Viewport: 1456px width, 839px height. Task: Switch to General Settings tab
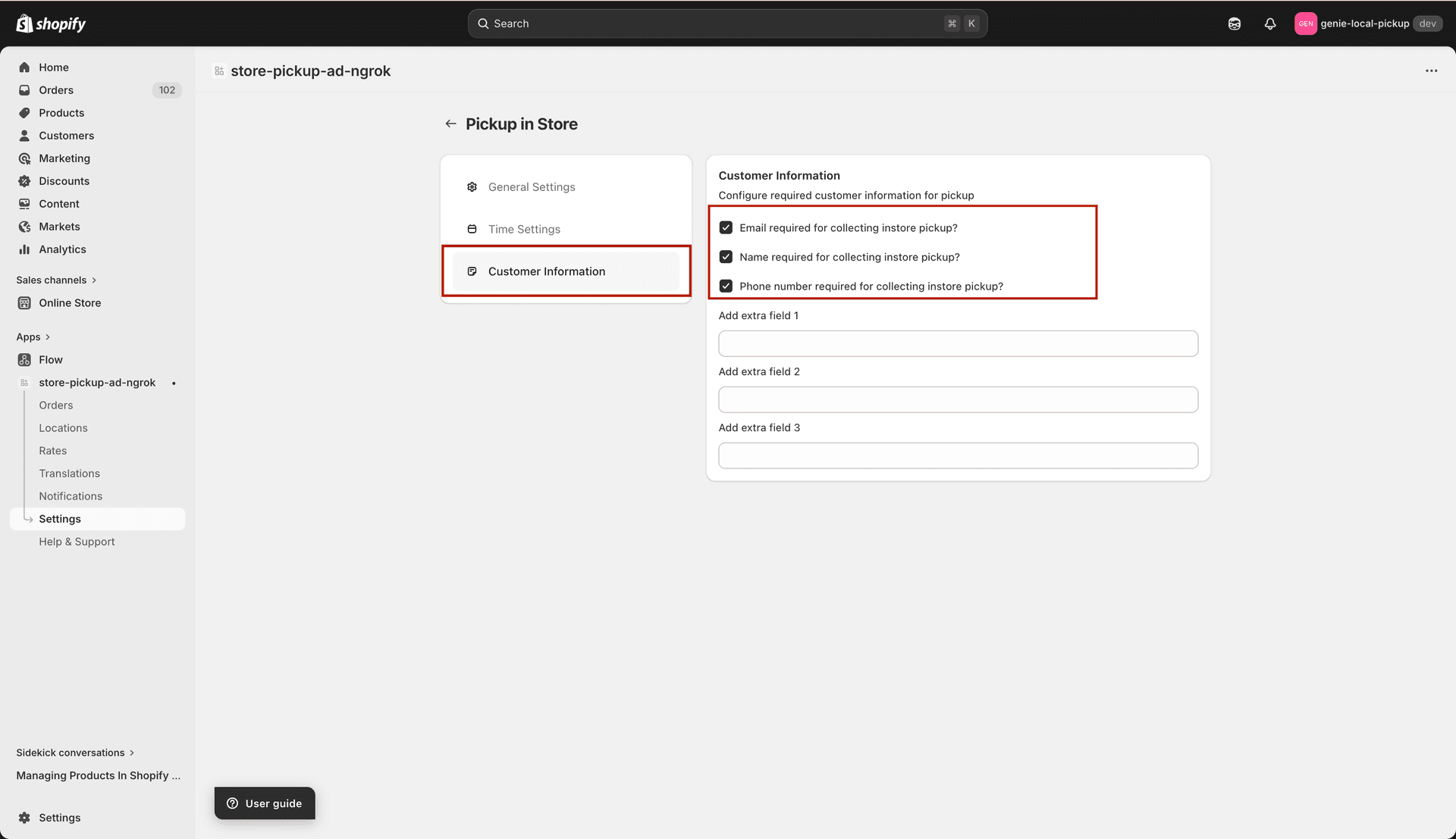[532, 186]
